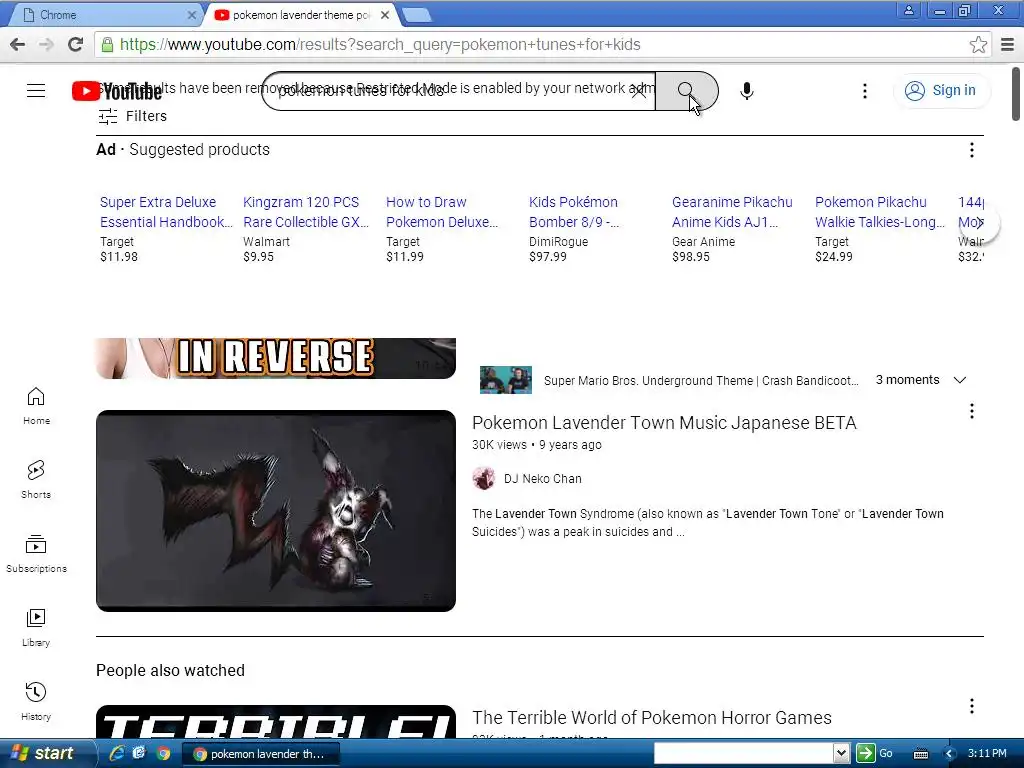Open the IN REVERSE video thumbnail

276,358
